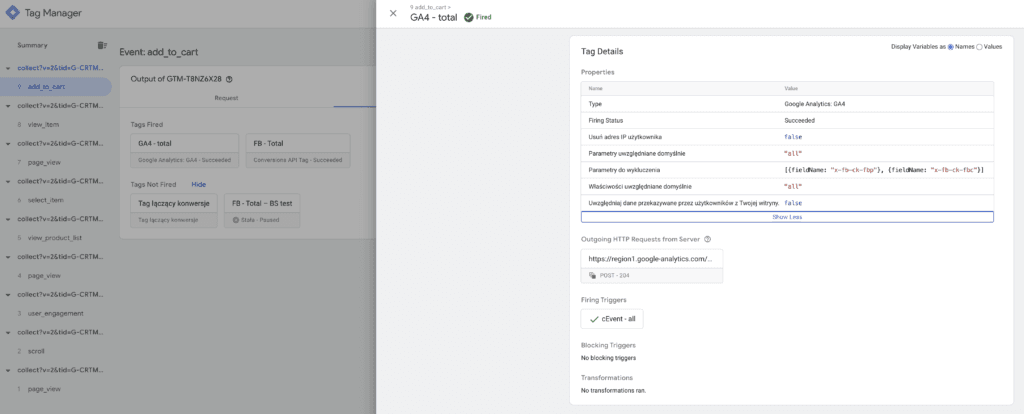Select the add_to_cart event
Viewport: 1024px width, 414px height.
click(x=56, y=86)
